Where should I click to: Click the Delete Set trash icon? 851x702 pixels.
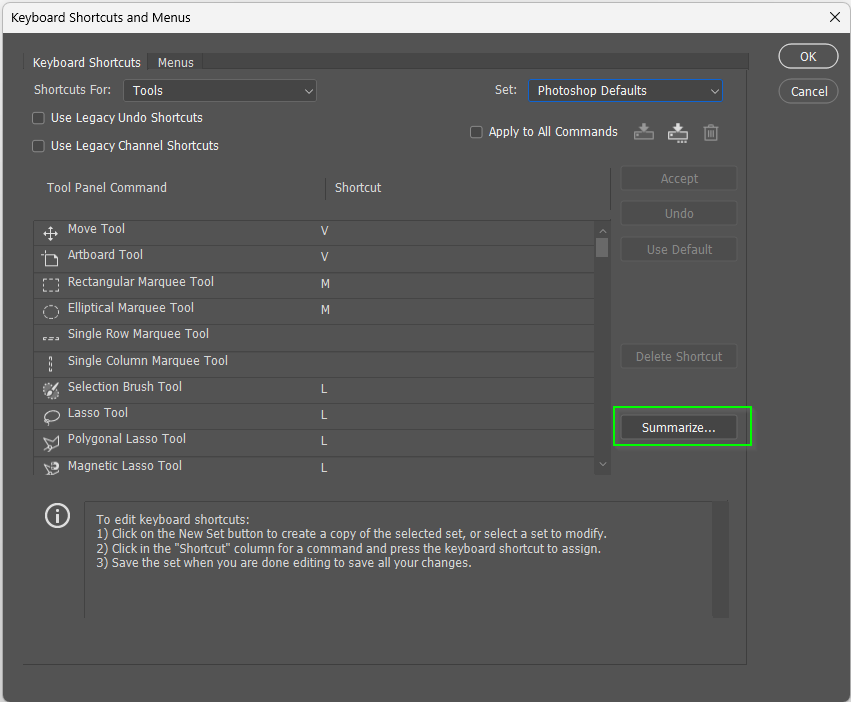(x=710, y=132)
